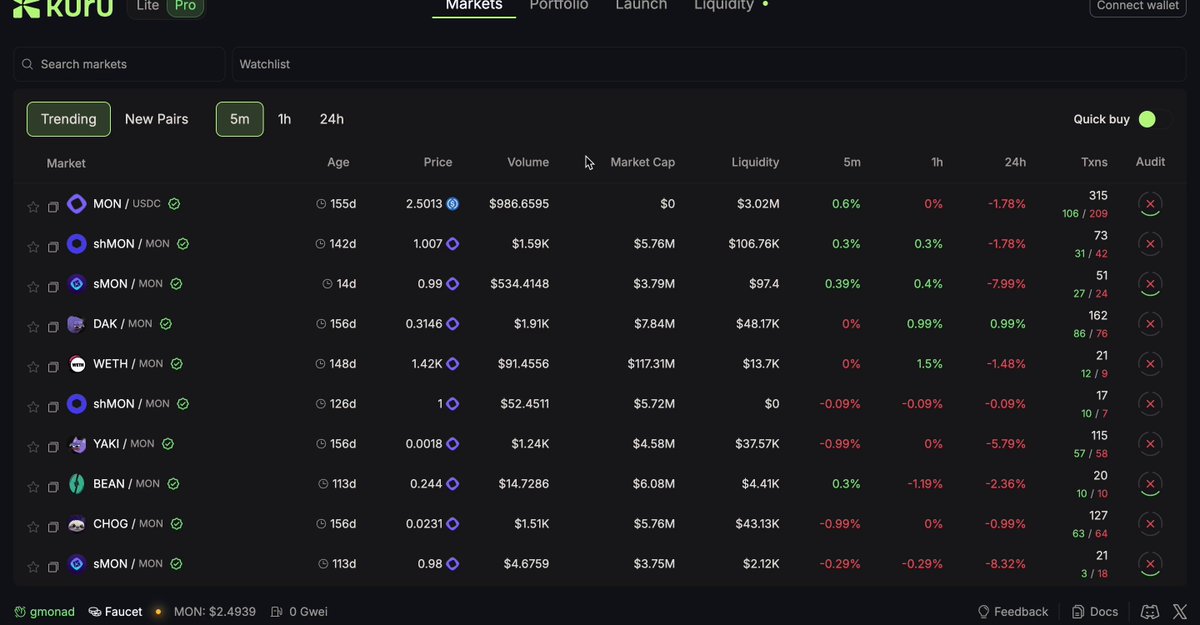Viewport: 1200px width, 625px height.
Task: Open audit status icon for BEAN / MON
Action: coord(1150,484)
